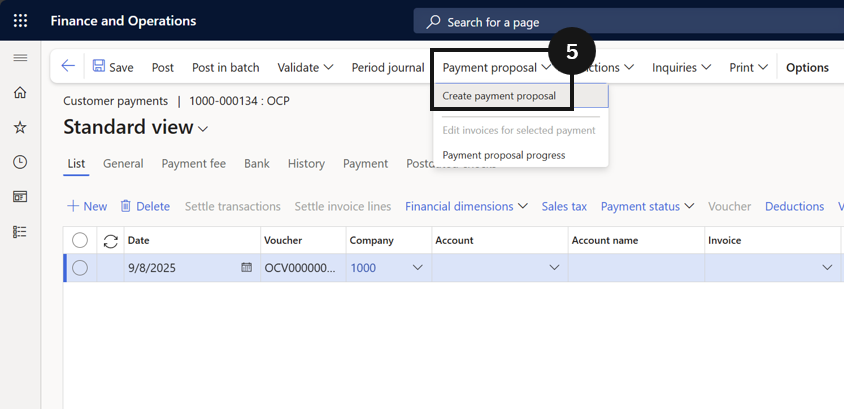
Task: Choose Create payment proposal
Action: point(521,96)
